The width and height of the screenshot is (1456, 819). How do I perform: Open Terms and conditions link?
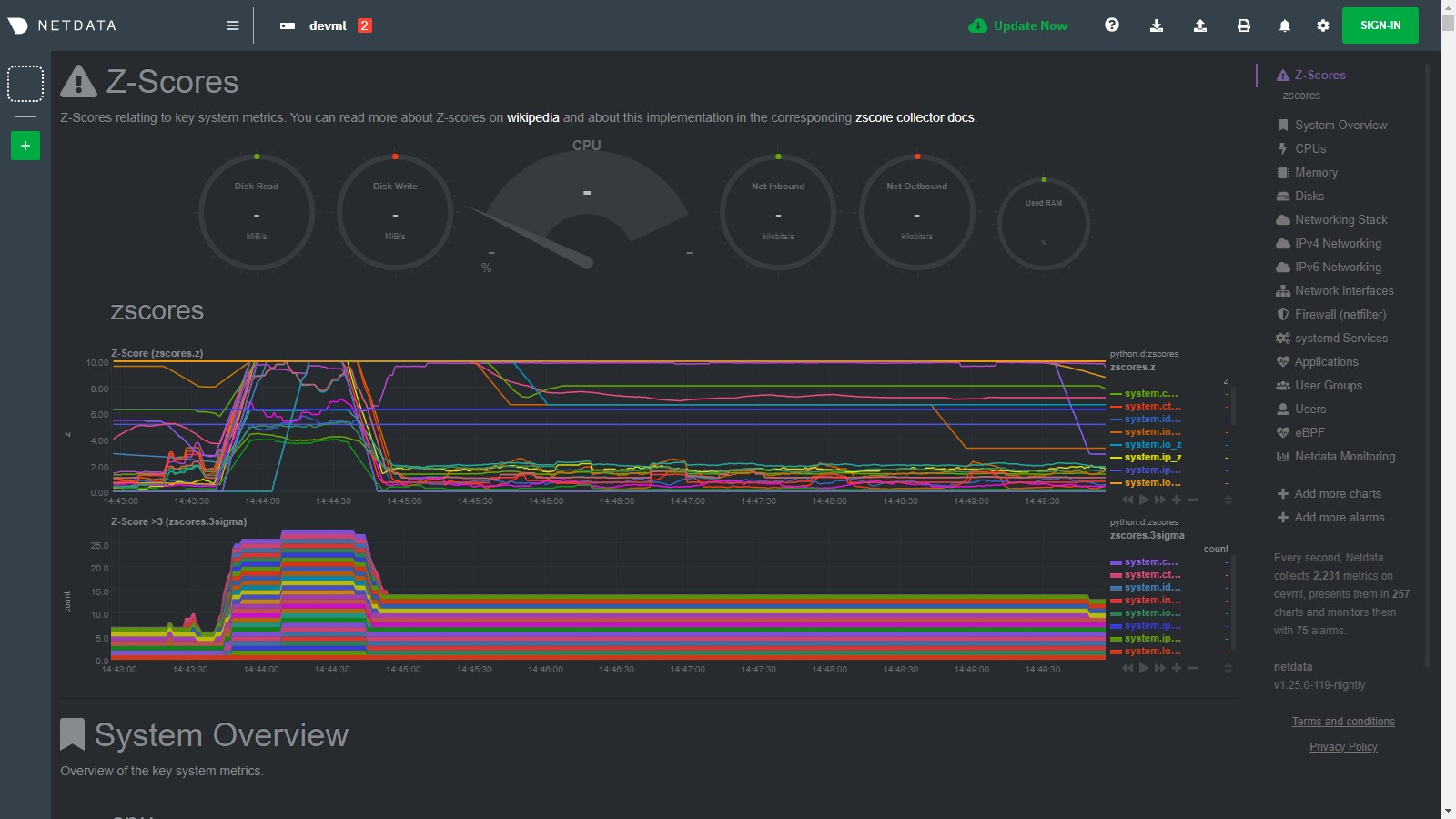[1343, 722]
